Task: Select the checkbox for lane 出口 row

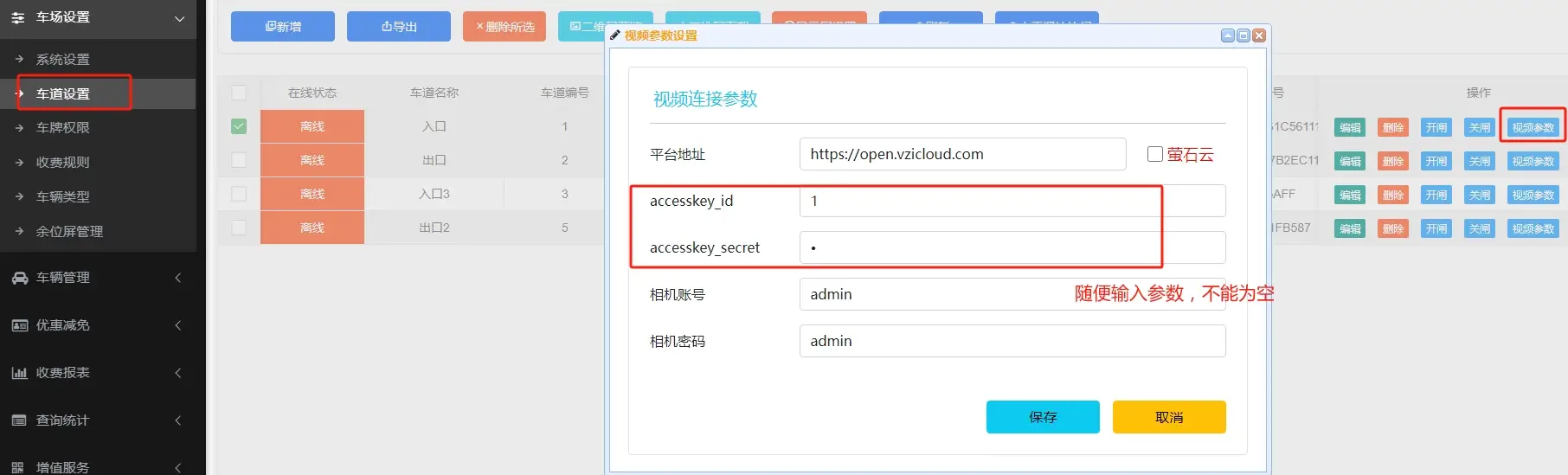Action: coord(239,160)
